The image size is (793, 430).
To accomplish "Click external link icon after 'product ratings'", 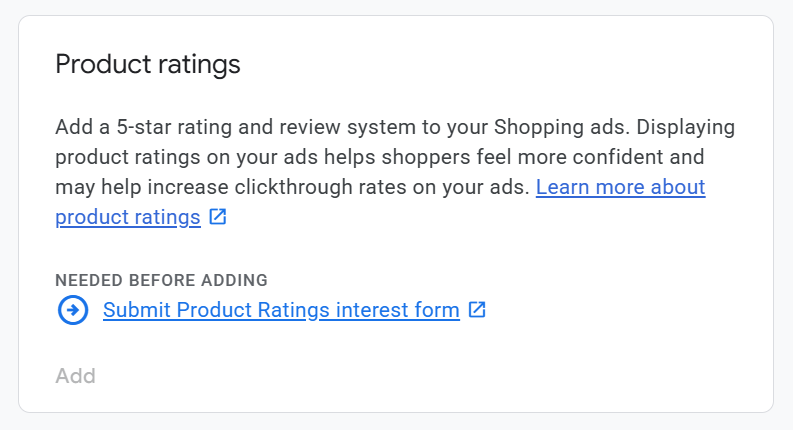I will click(218, 217).
